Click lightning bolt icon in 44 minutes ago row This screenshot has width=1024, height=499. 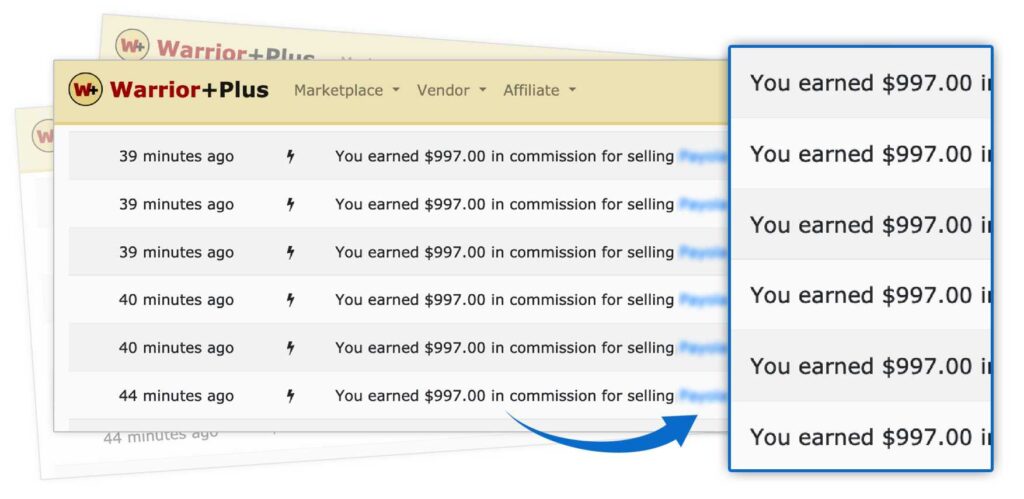coord(291,396)
